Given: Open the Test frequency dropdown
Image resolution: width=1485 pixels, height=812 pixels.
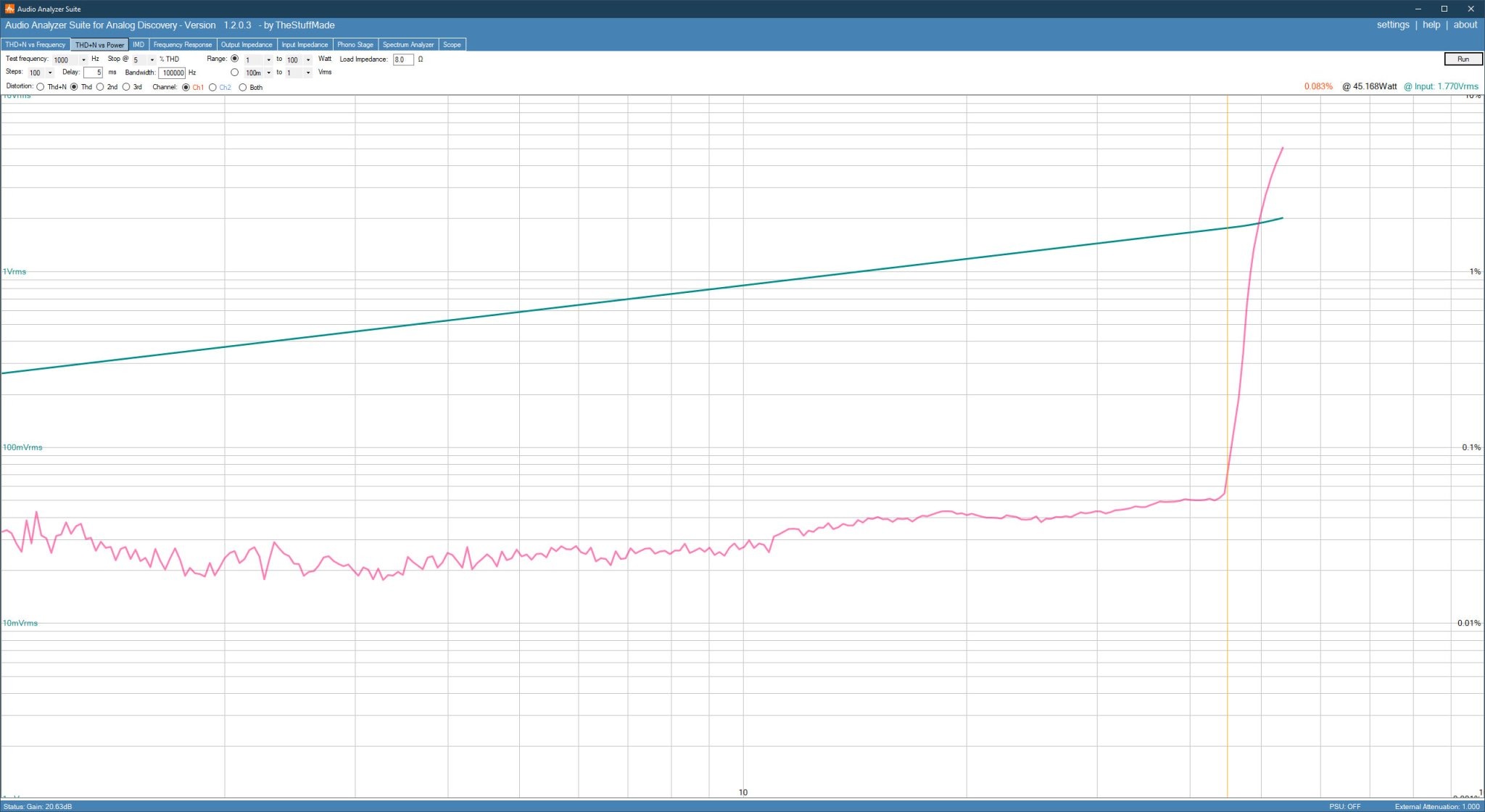Looking at the screenshot, I should pos(83,59).
